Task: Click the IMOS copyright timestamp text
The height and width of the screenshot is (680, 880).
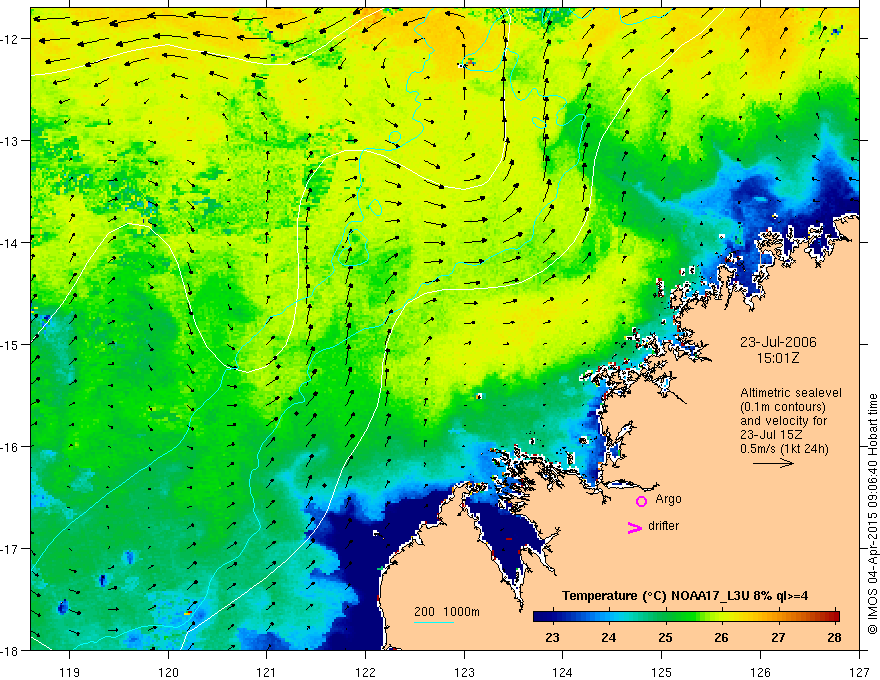Action: [873, 514]
